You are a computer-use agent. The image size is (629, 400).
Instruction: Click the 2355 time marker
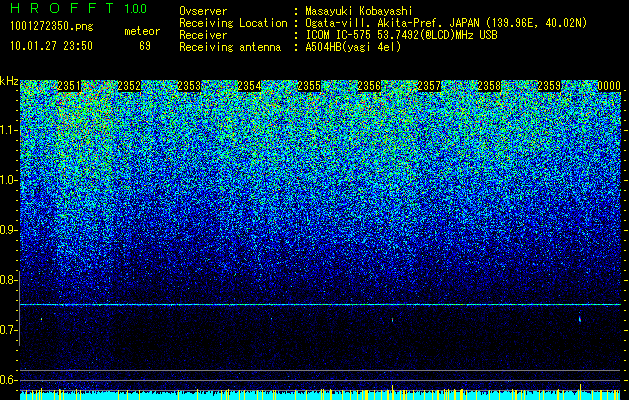309,86
